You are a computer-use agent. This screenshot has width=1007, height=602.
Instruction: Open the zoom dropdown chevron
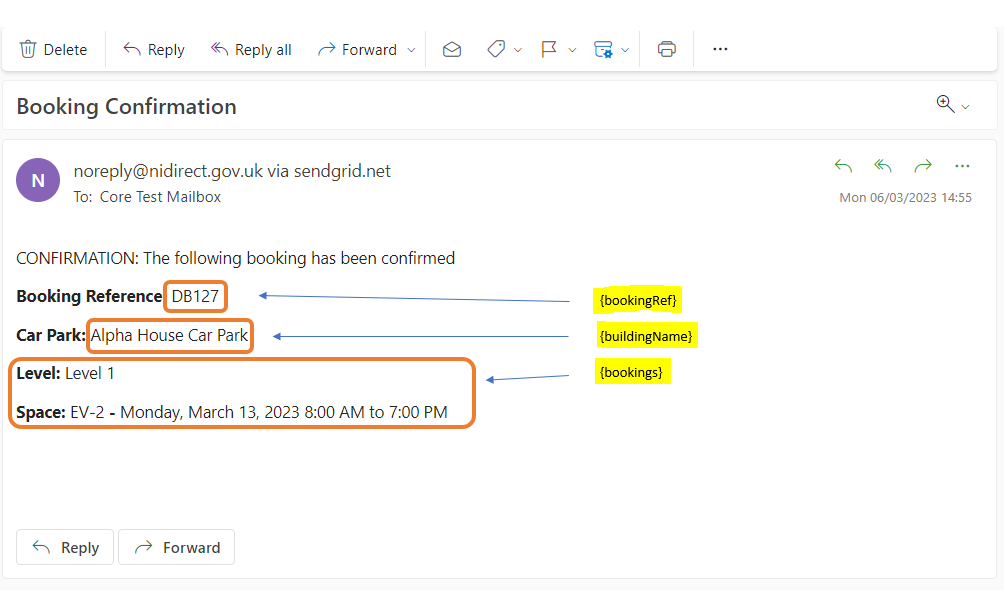965,107
